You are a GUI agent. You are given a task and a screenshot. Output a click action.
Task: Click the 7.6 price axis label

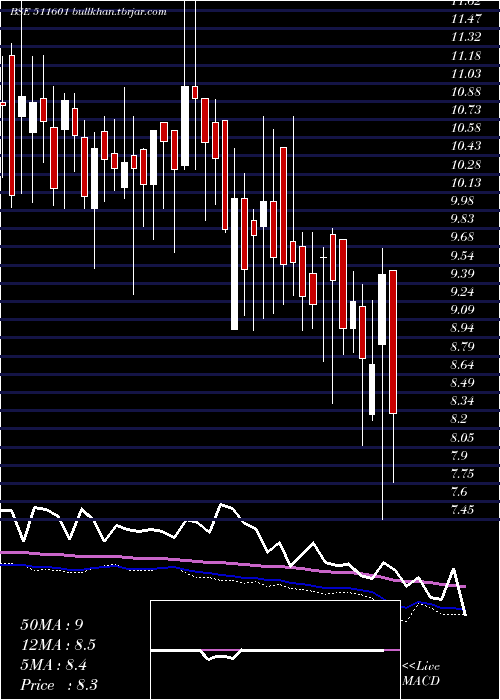click(x=461, y=492)
